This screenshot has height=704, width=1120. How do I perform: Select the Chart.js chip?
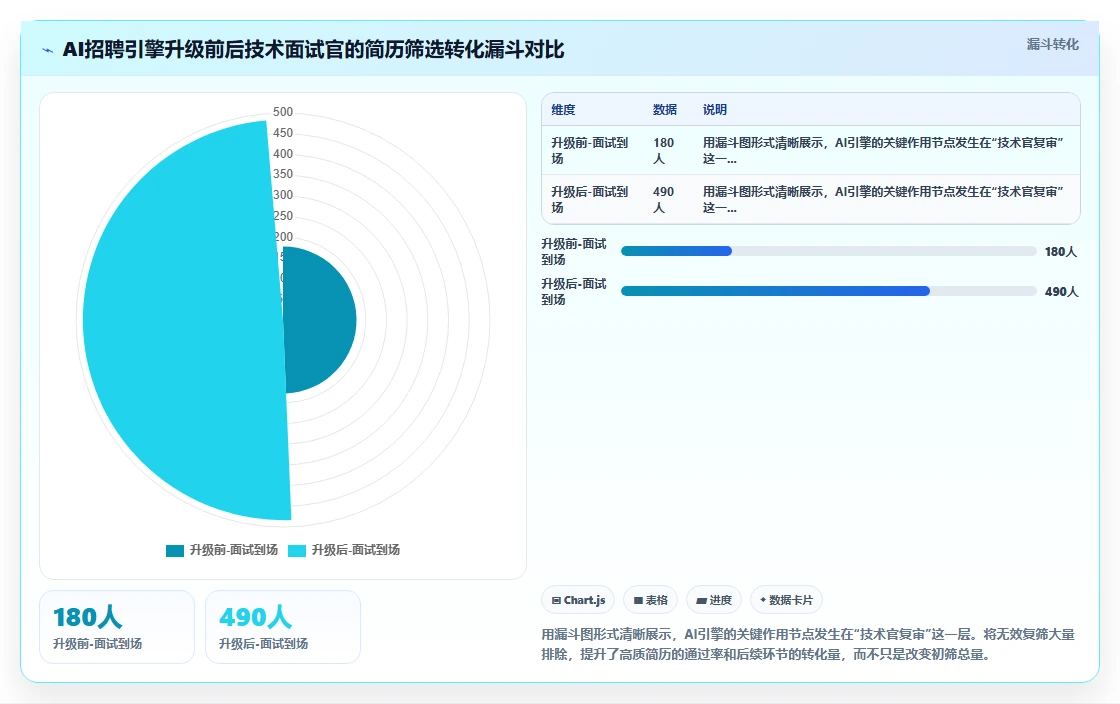click(578, 600)
